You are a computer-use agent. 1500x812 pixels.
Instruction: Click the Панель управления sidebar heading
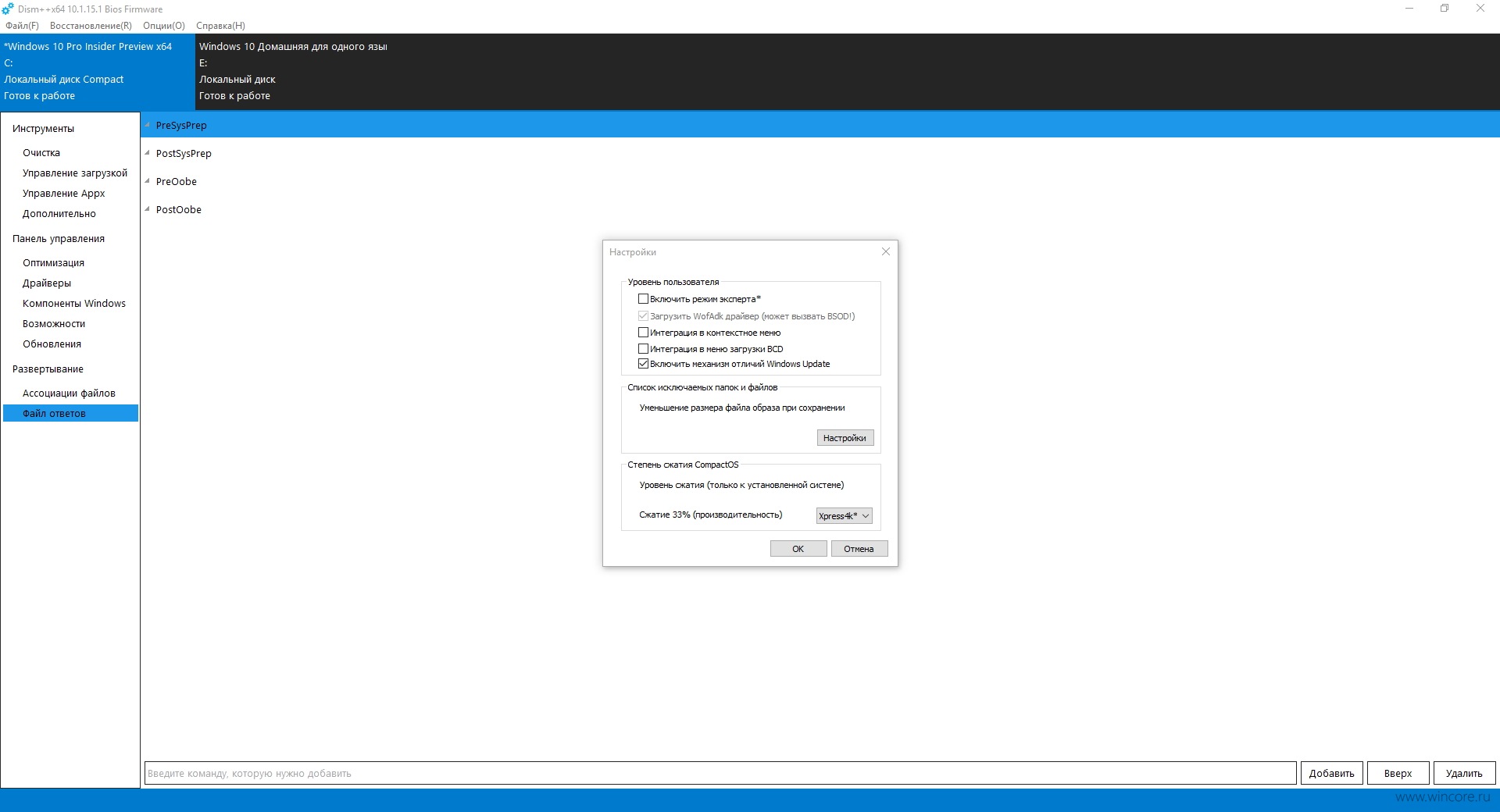click(x=59, y=239)
